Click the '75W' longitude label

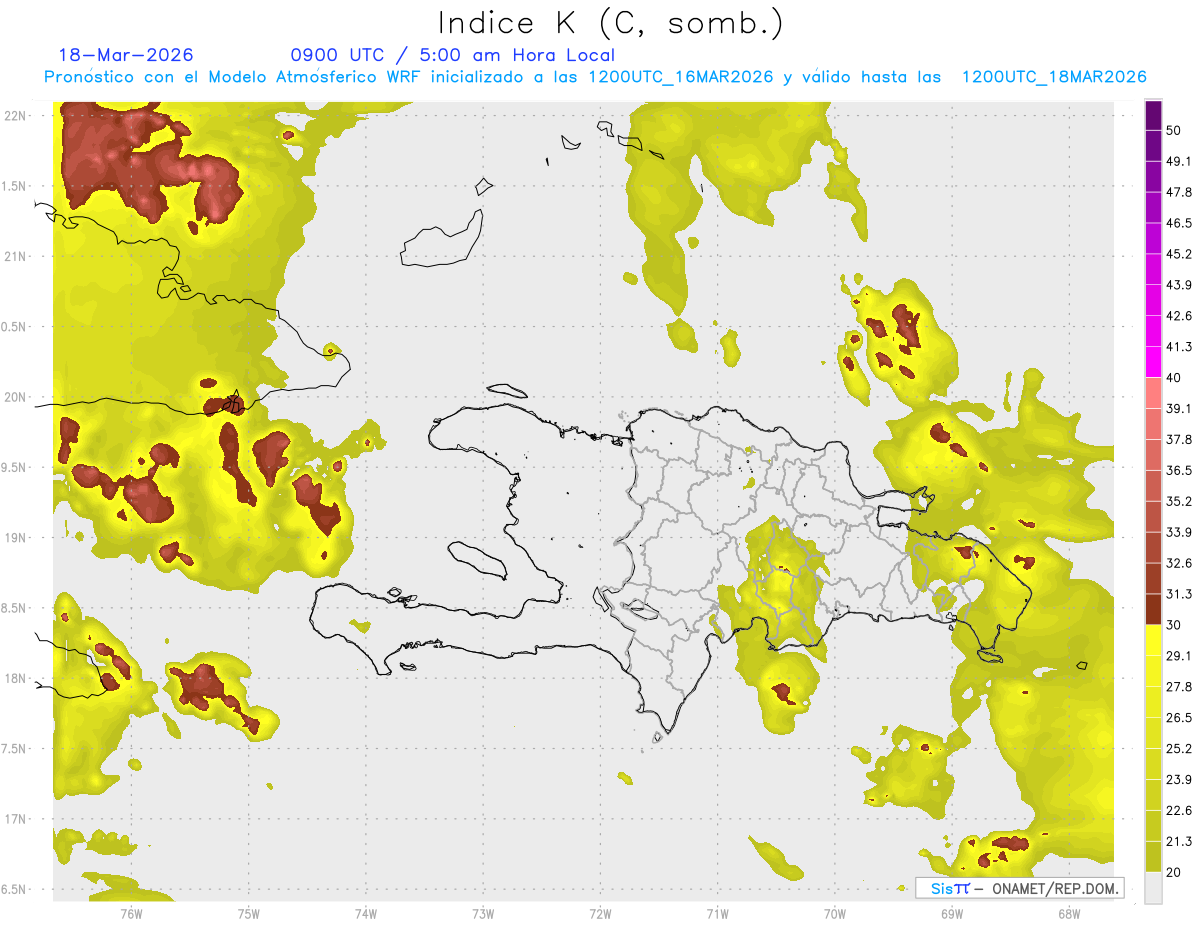pos(249,913)
